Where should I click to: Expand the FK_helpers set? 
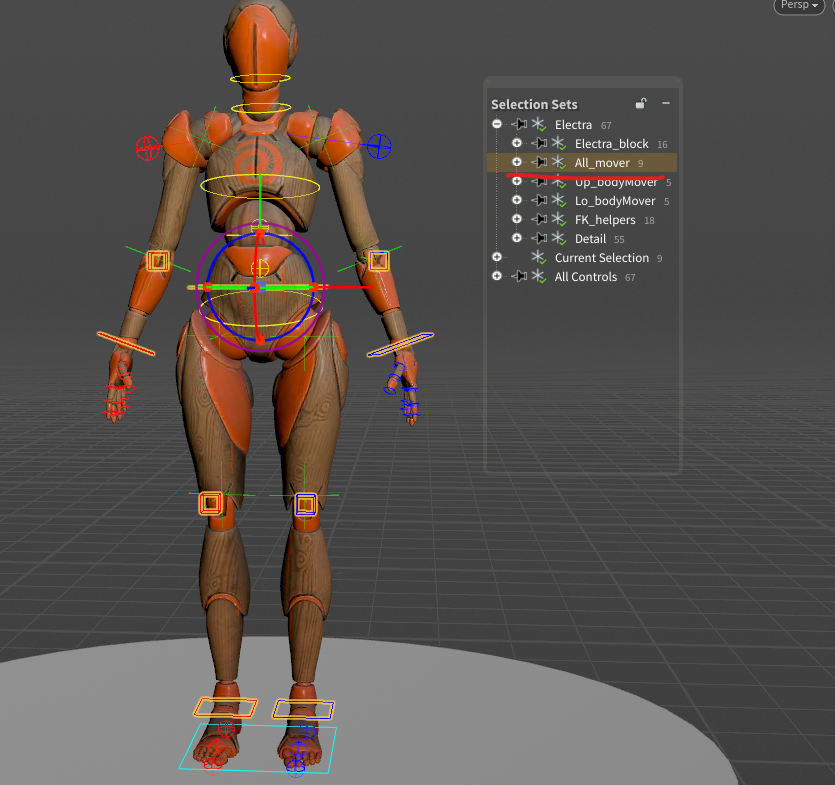[x=517, y=219]
